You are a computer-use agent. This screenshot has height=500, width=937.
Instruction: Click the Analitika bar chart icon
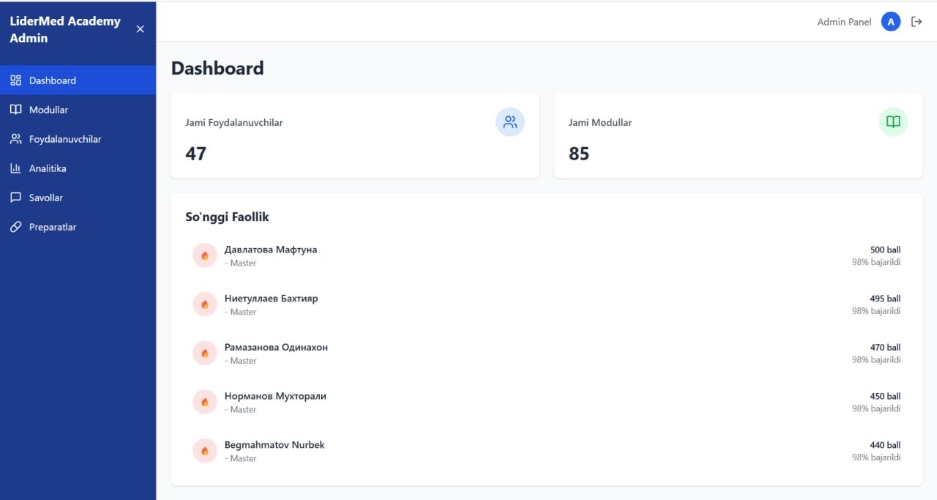coord(16,168)
